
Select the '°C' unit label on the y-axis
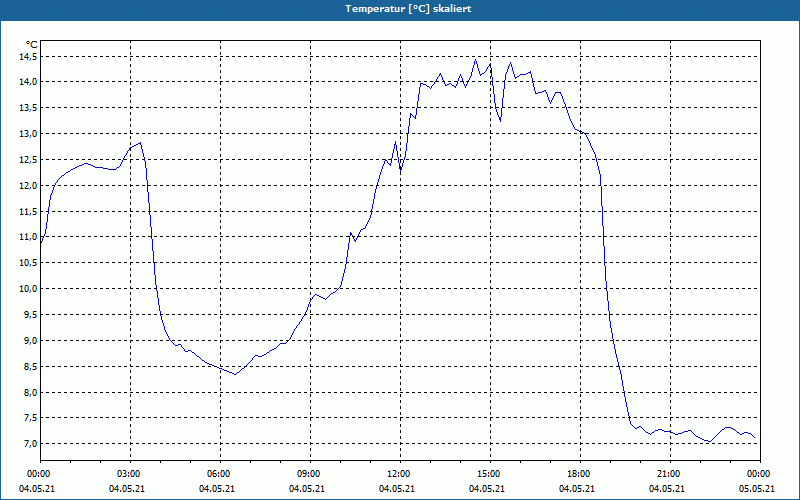click(x=32, y=45)
